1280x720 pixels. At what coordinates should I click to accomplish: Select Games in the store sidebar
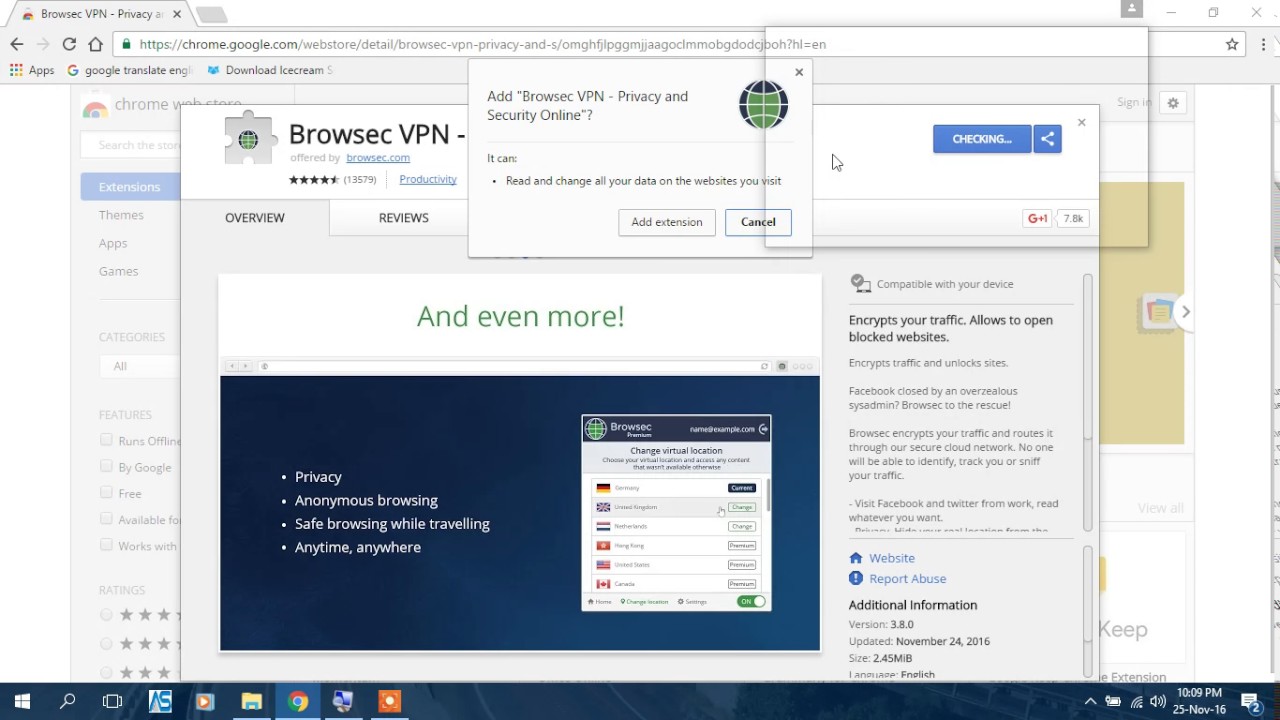coord(118,271)
